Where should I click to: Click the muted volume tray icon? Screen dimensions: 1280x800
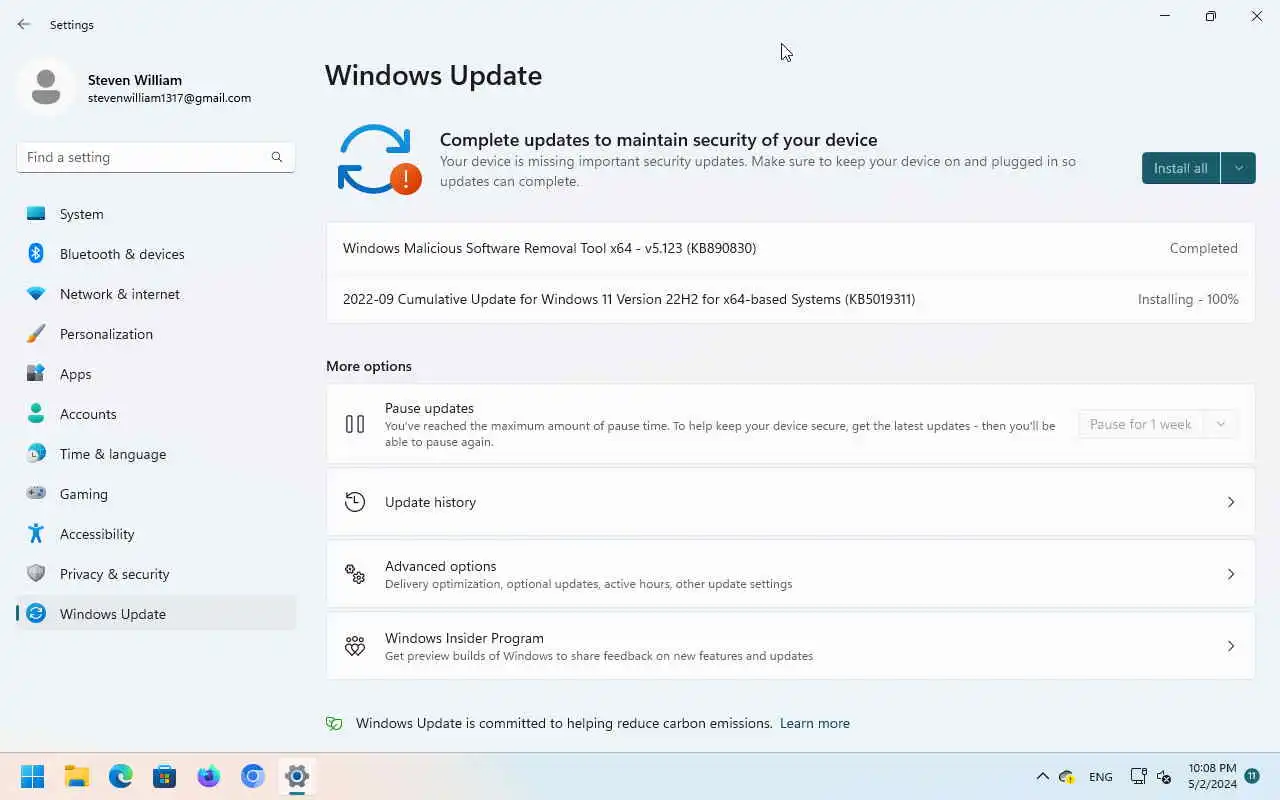(1164, 776)
